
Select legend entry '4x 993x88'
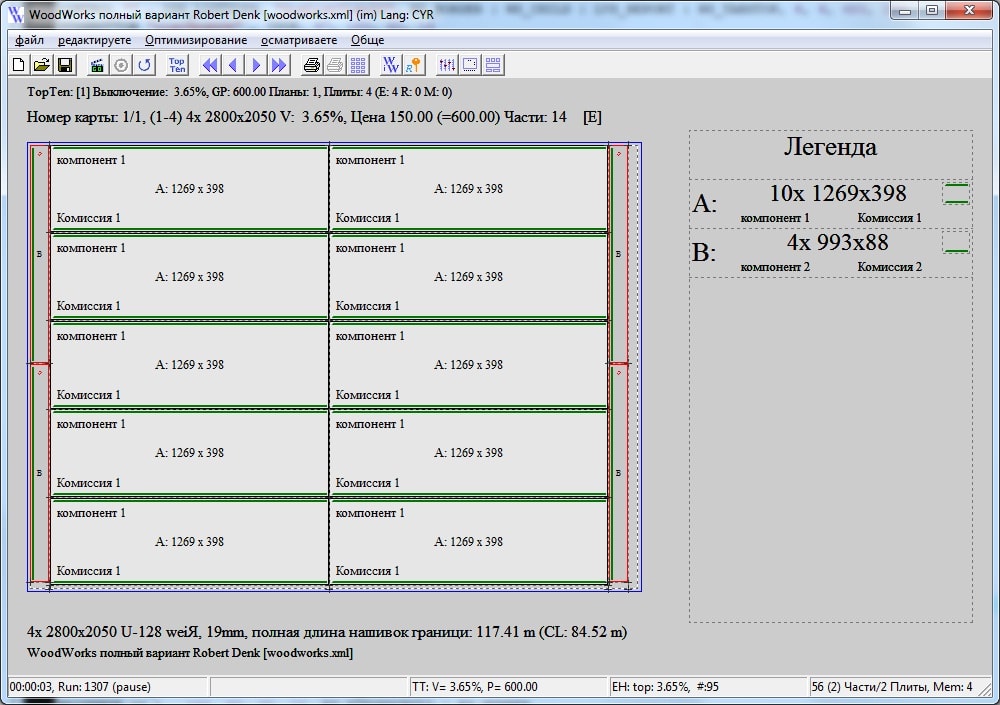[x=837, y=242]
